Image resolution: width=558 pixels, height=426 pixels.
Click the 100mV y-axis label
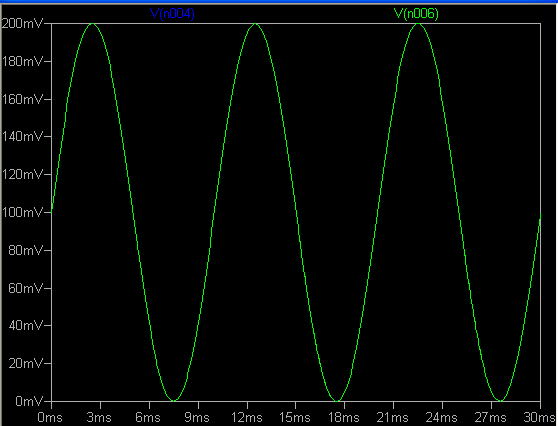22,212
